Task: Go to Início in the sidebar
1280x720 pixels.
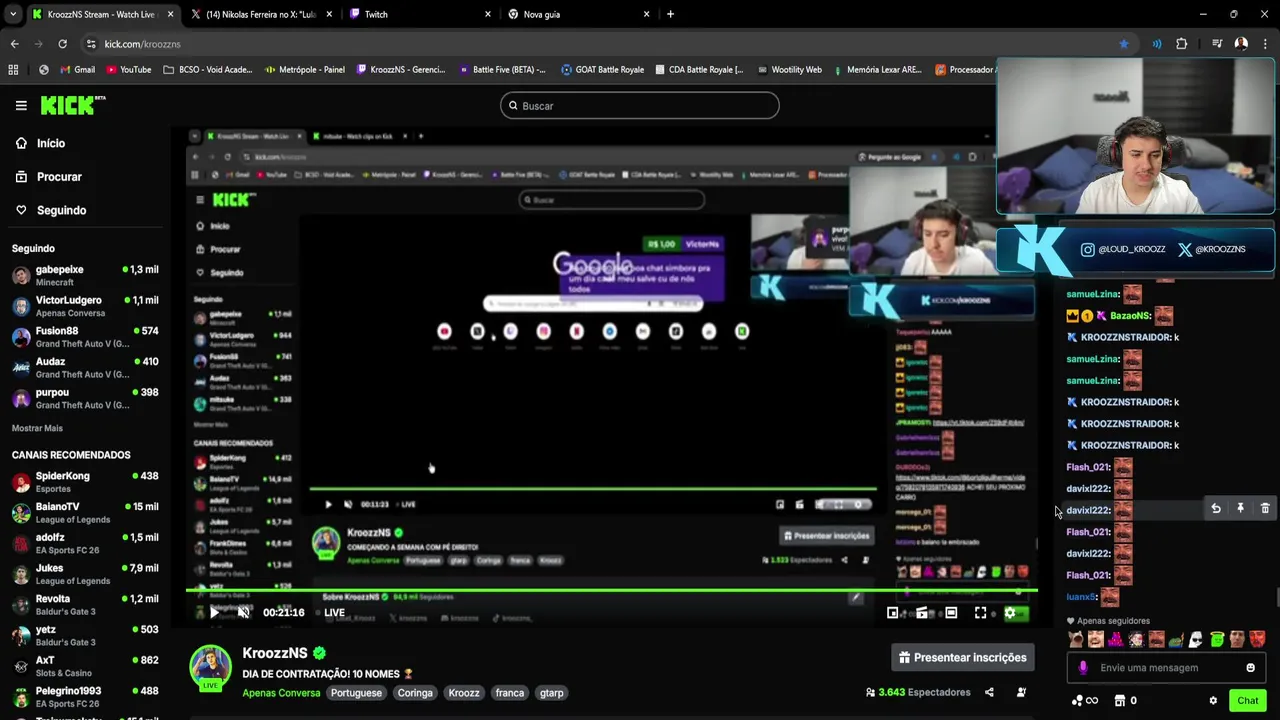Action: 41,143
